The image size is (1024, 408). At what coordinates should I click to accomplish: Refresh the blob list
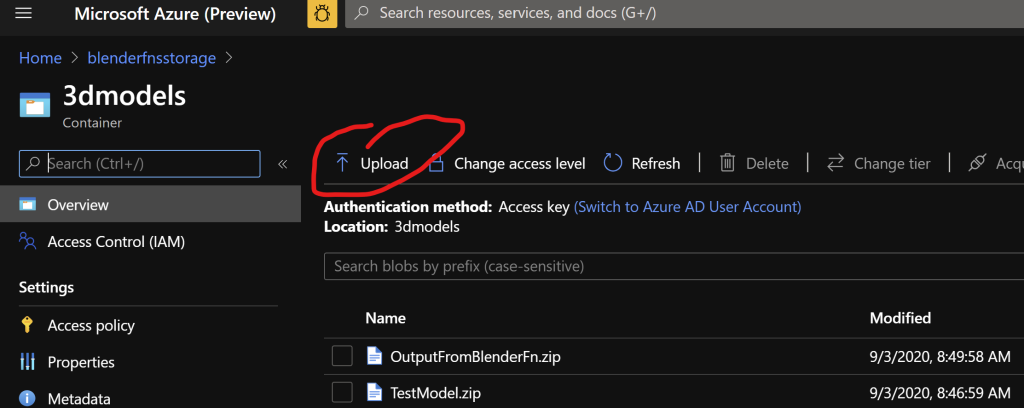pyautogui.click(x=641, y=164)
